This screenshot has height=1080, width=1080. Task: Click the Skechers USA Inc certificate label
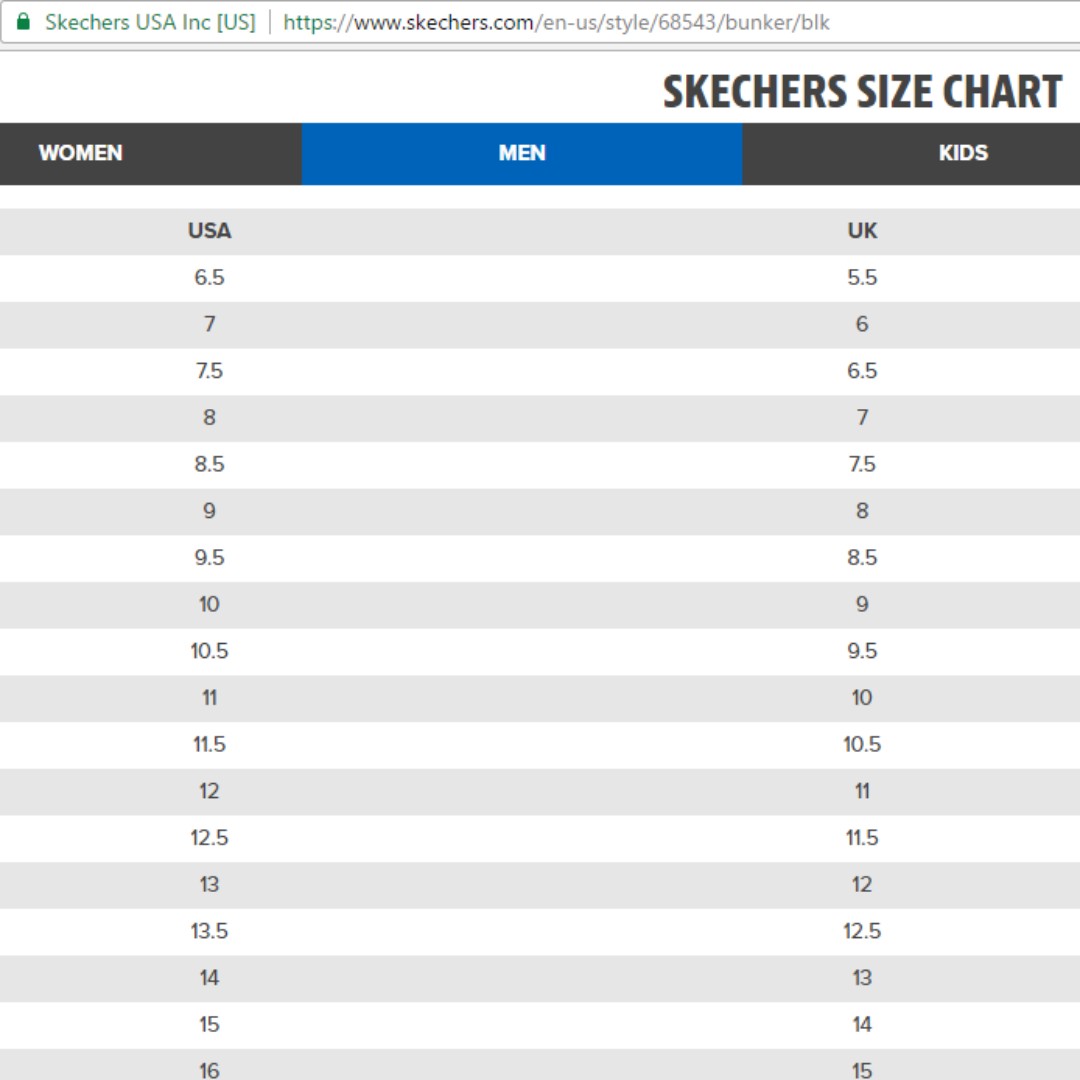click(x=150, y=22)
